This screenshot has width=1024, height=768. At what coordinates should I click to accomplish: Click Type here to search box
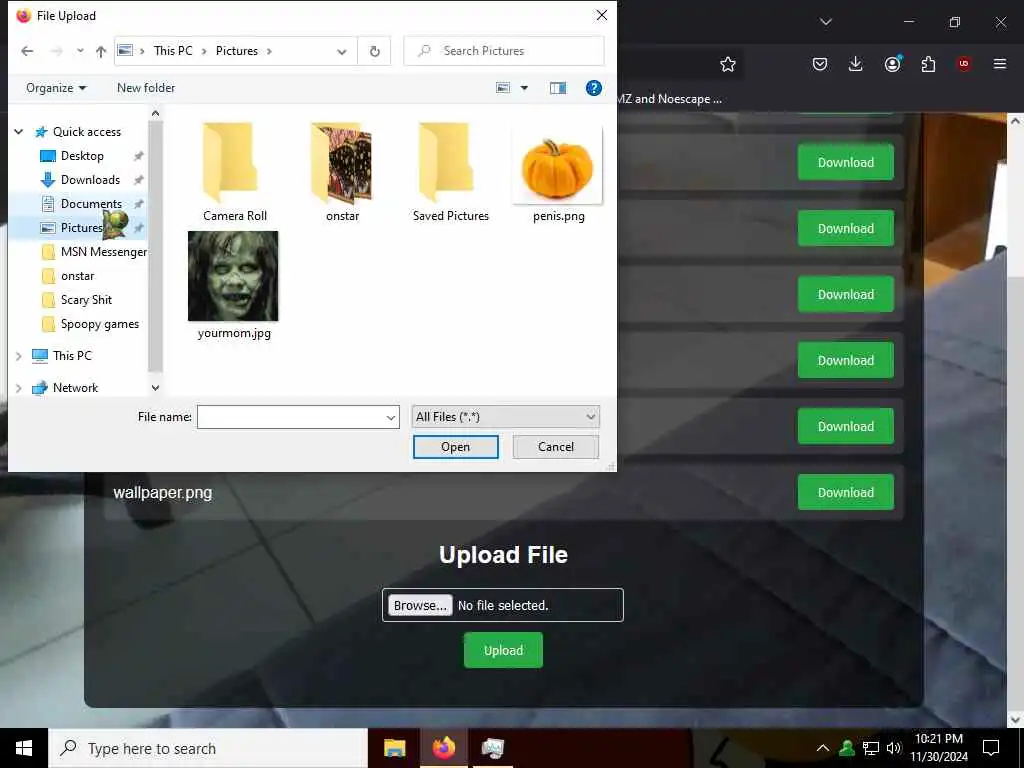(208, 748)
